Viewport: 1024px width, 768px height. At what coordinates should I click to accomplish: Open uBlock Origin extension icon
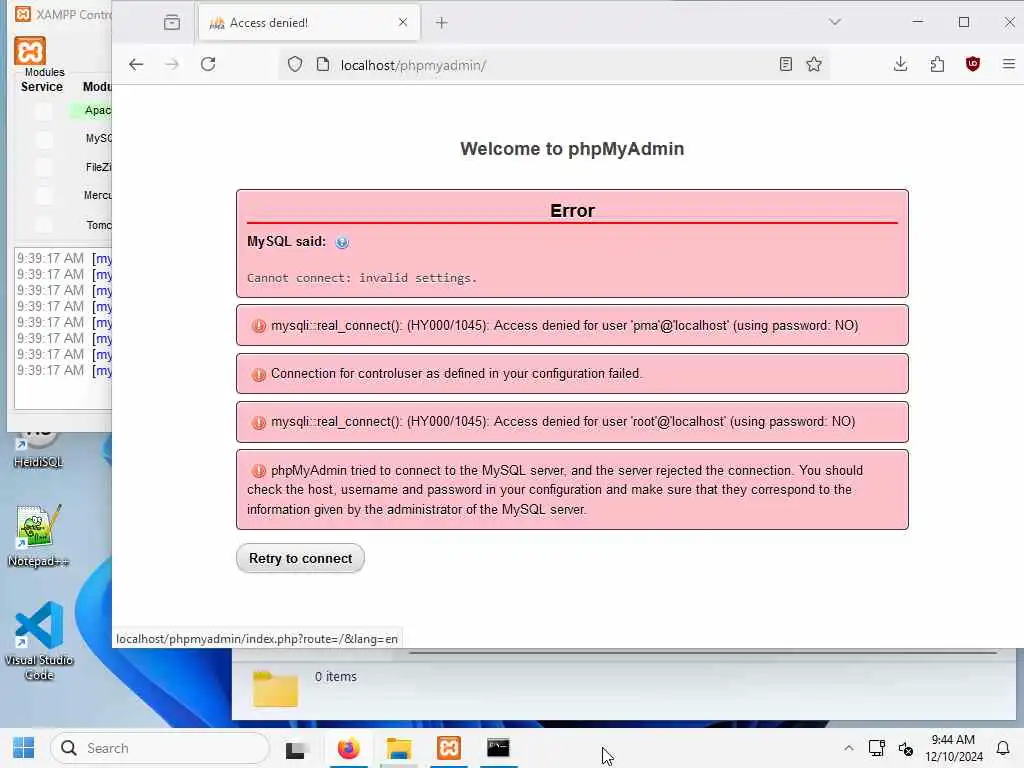(973, 64)
